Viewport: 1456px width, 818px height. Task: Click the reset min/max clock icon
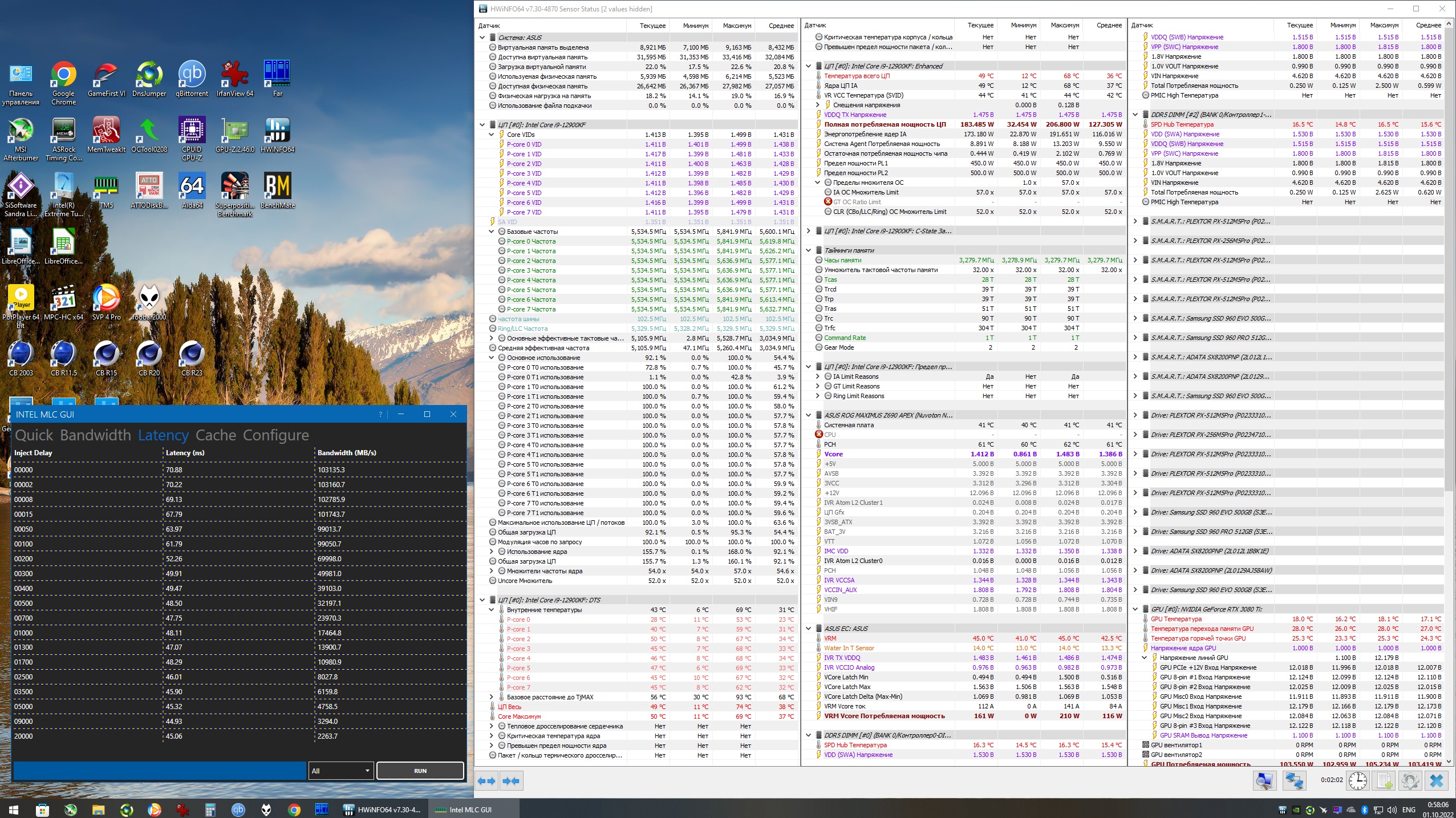pos(1358,780)
